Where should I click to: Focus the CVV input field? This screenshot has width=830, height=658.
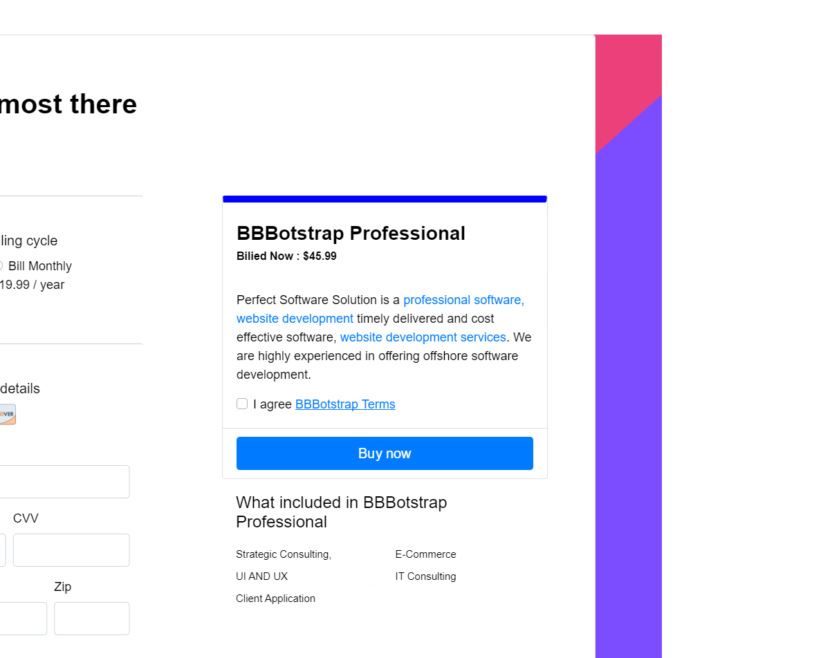click(x=71, y=550)
